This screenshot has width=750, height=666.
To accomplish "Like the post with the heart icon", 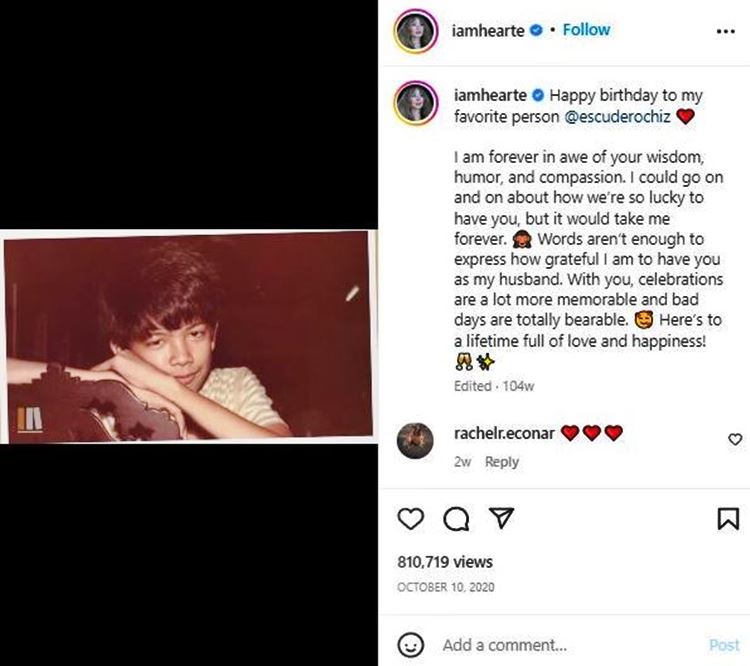I will click(x=411, y=518).
